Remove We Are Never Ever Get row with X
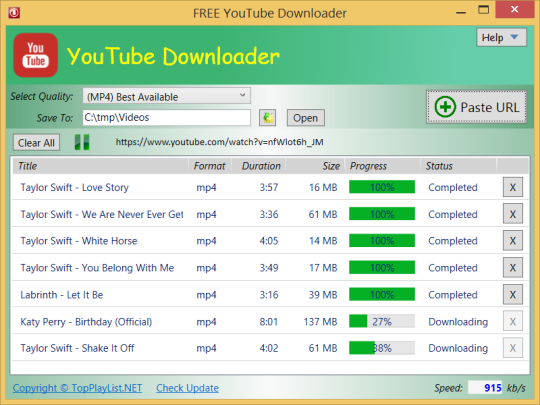Image resolution: width=540 pixels, height=405 pixels. [513, 214]
